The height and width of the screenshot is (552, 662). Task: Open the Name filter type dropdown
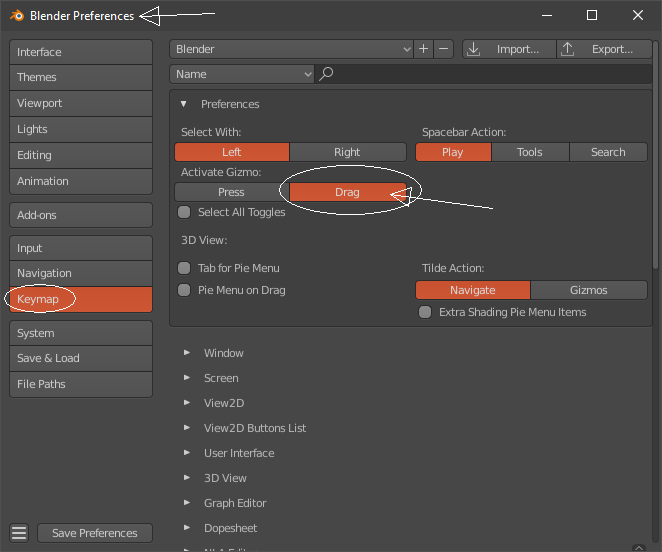(x=242, y=74)
